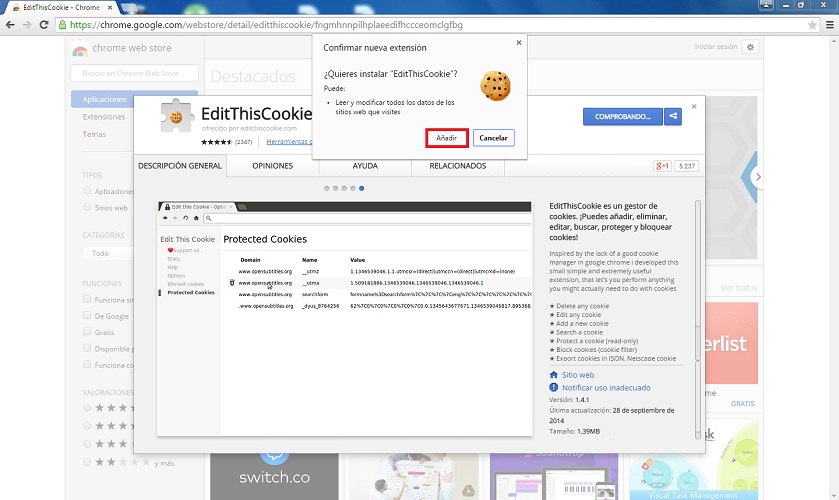Select the fifth active carousel dot
The height and width of the screenshot is (500, 839).
[x=362, y=188]
